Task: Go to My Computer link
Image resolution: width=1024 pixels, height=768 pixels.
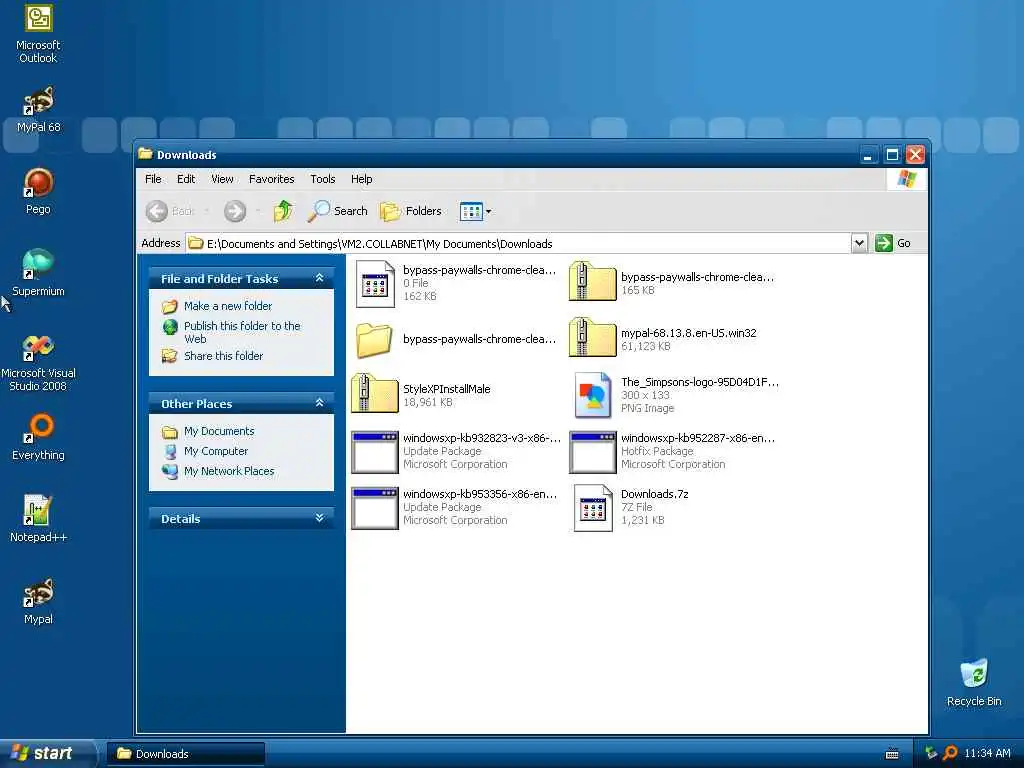Action: pos(216,451)
